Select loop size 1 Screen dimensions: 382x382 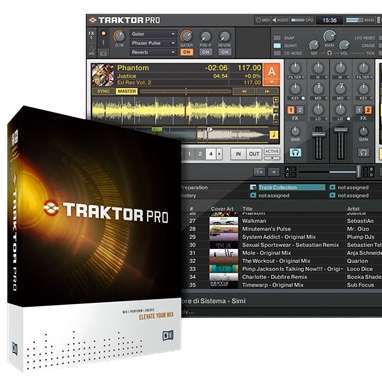tap(189, 154)
